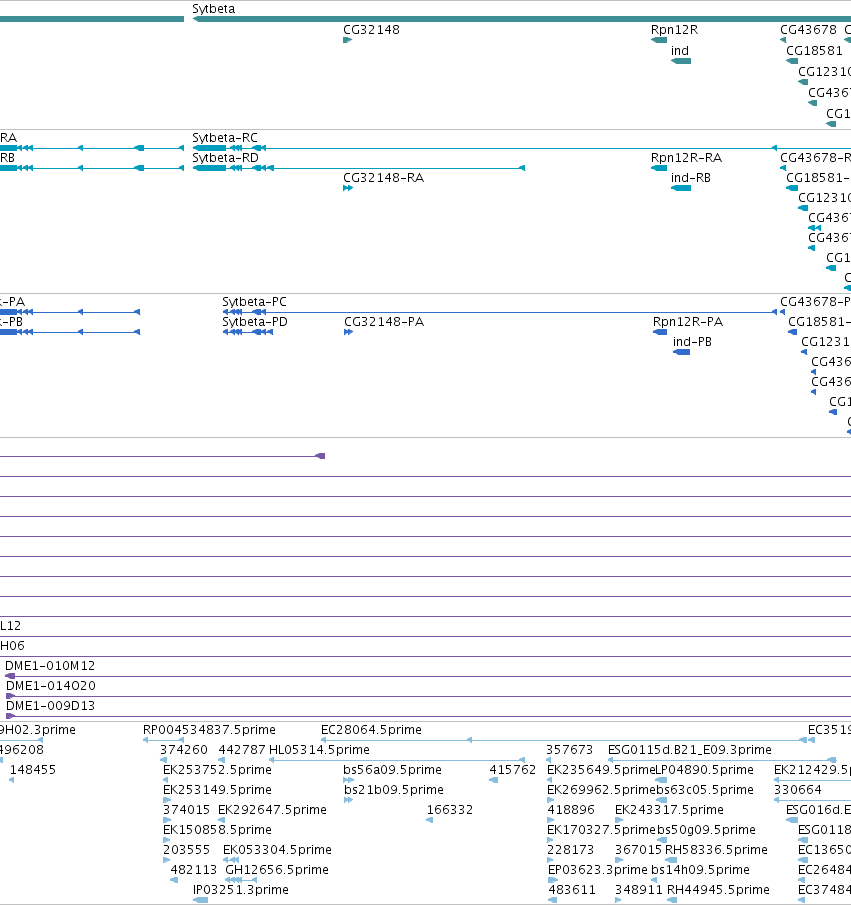Click the ESG0115d.B21_E09.3prime label
The image size is (851, 905).
click(690, 750)
